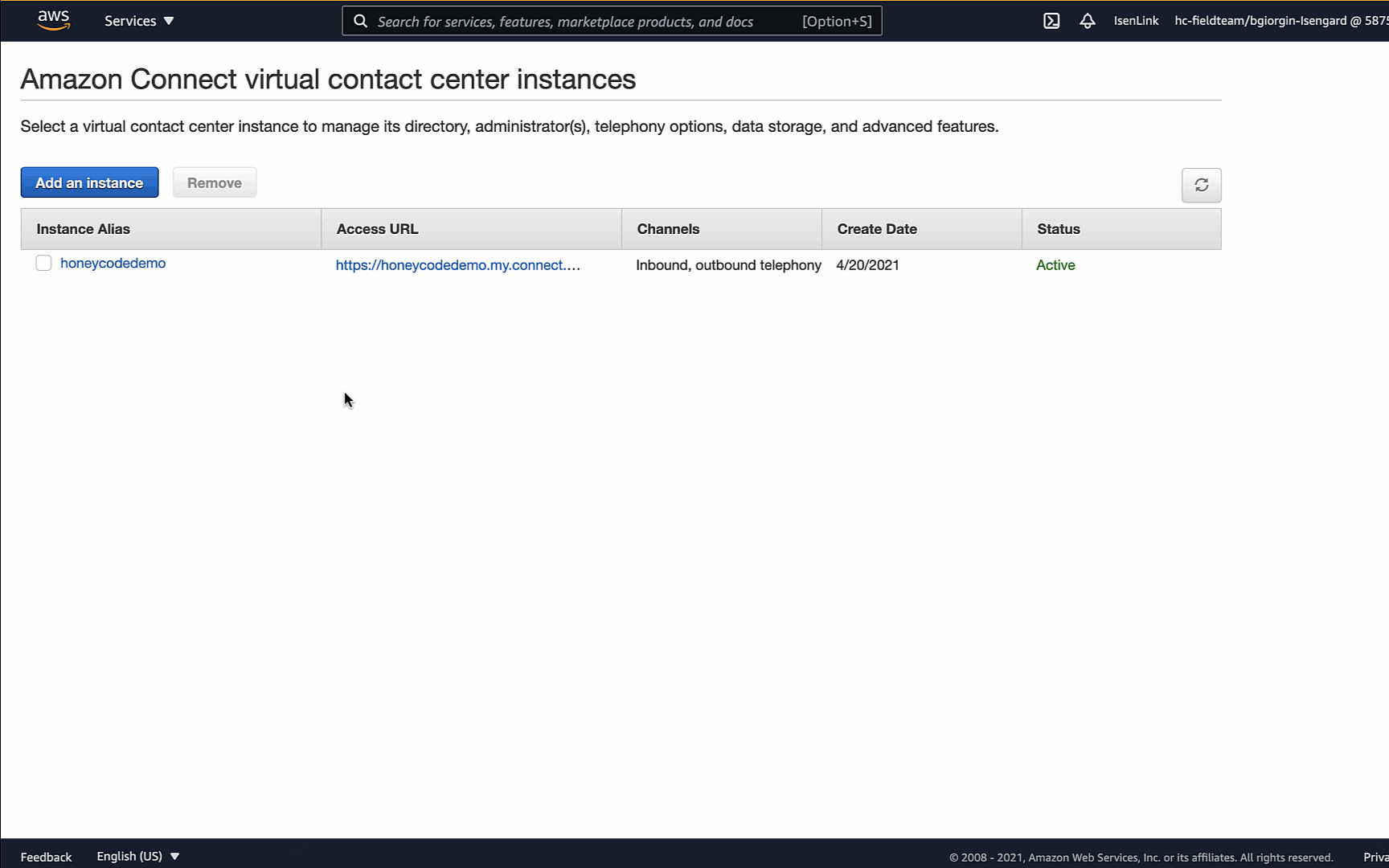Screen dimensions: 1389x868
Task: Select the 4/20/2021 create date cell
Action: [x=867, y=265]
